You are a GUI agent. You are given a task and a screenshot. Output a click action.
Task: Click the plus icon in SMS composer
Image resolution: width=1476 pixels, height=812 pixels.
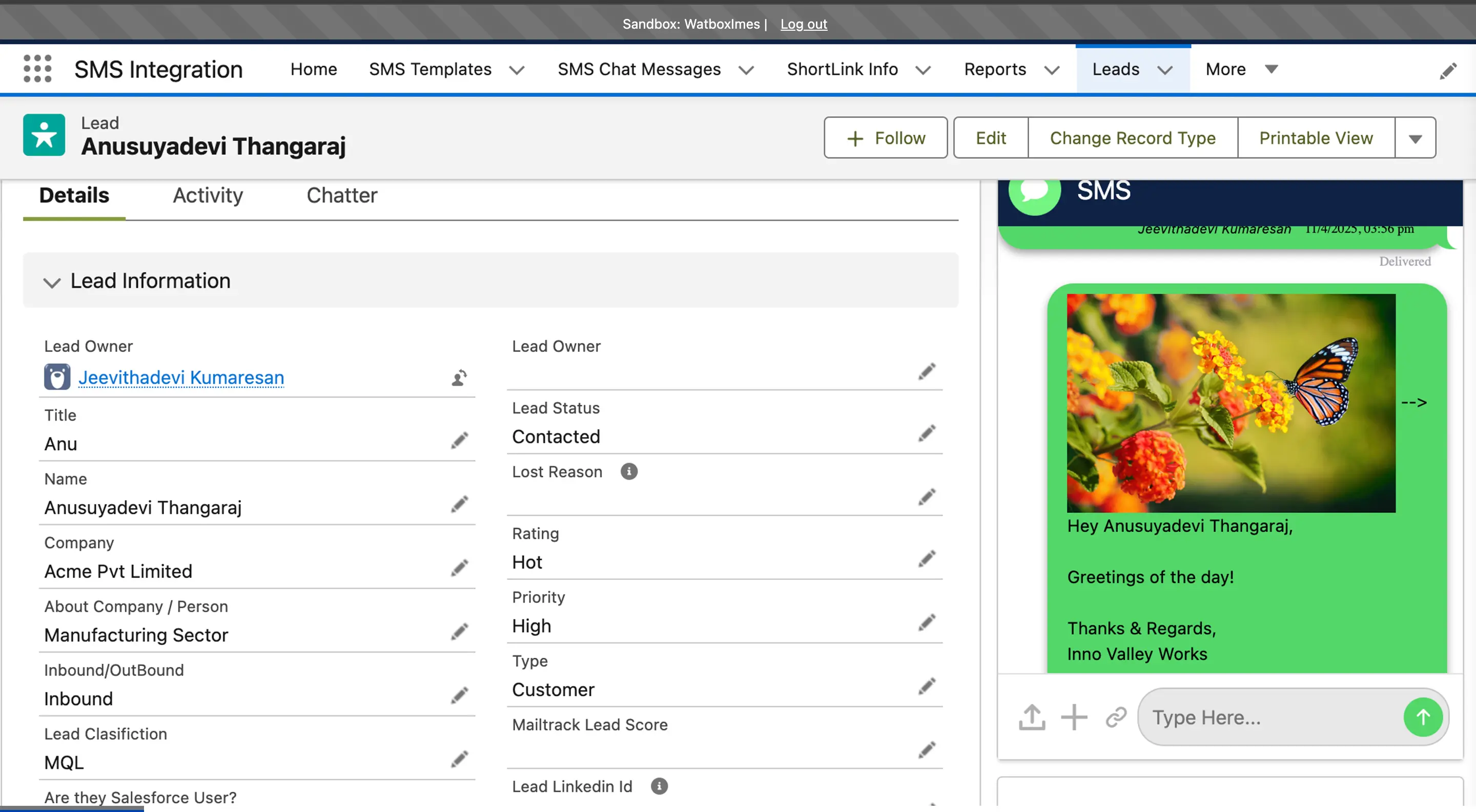pos(1074,717)
